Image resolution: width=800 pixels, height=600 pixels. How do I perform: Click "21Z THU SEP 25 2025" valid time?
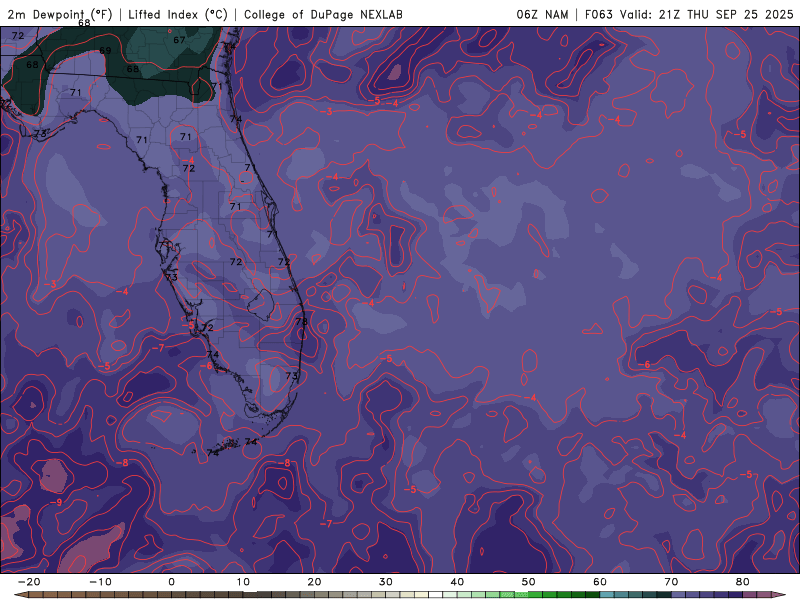coord(726,14)
